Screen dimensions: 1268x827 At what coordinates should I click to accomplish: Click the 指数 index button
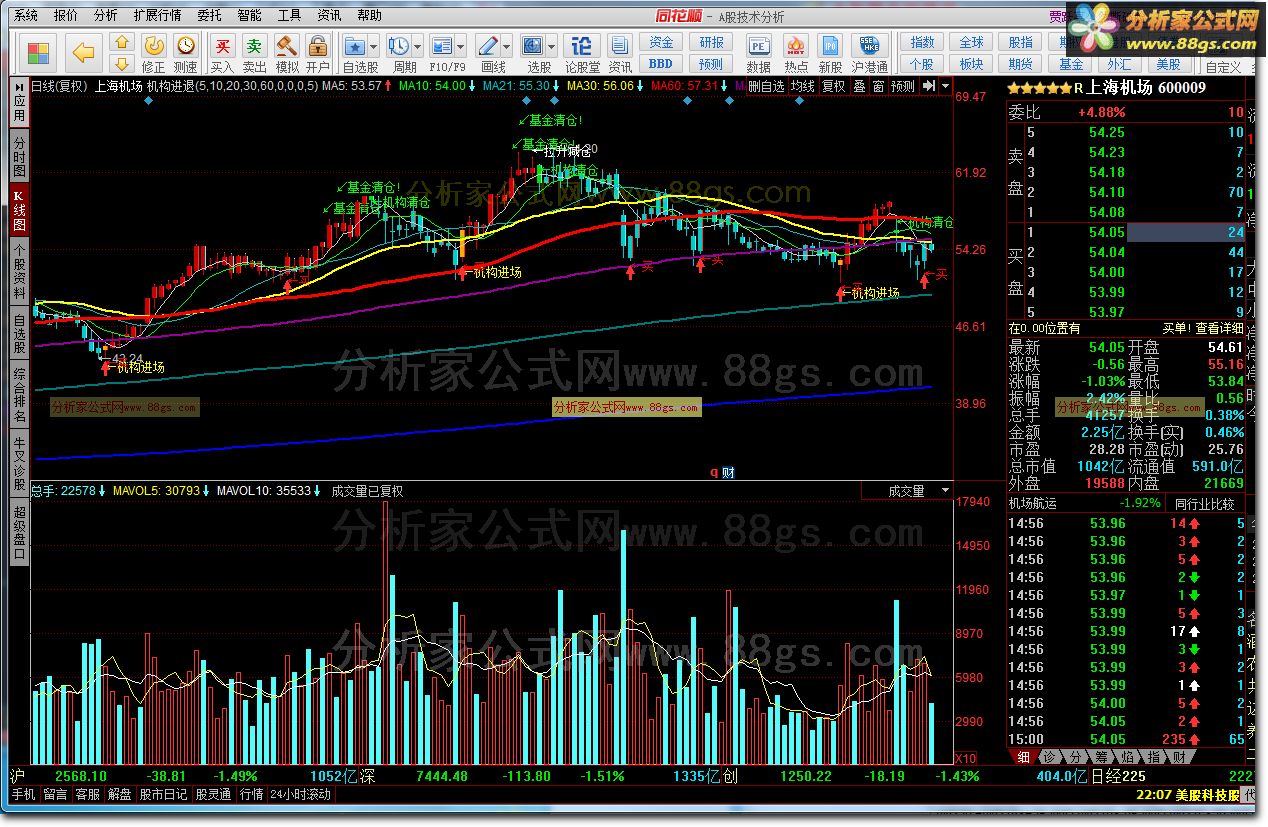pos(922,43)
